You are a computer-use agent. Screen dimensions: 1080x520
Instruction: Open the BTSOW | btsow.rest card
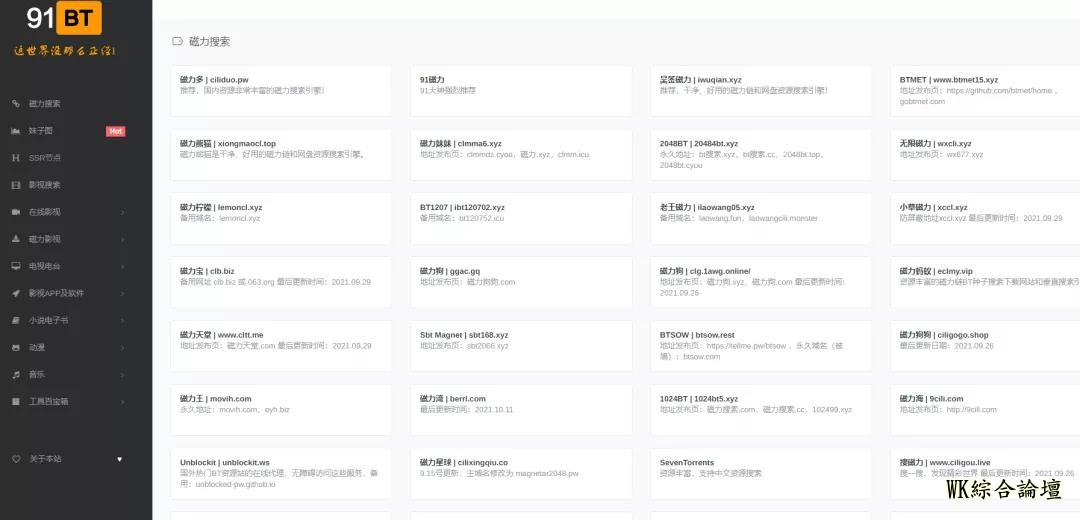pos(761,346)
